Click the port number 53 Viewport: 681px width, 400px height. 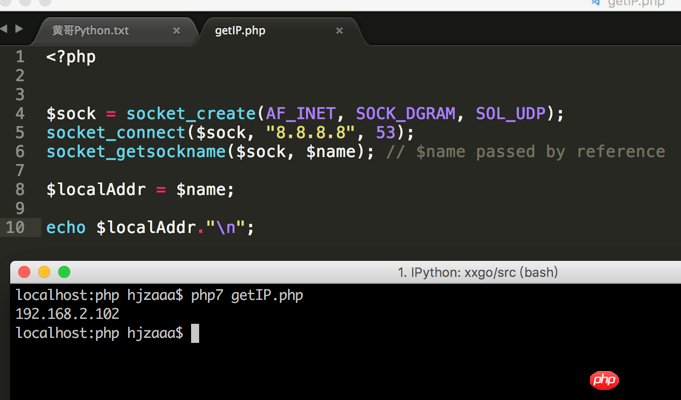386,132
